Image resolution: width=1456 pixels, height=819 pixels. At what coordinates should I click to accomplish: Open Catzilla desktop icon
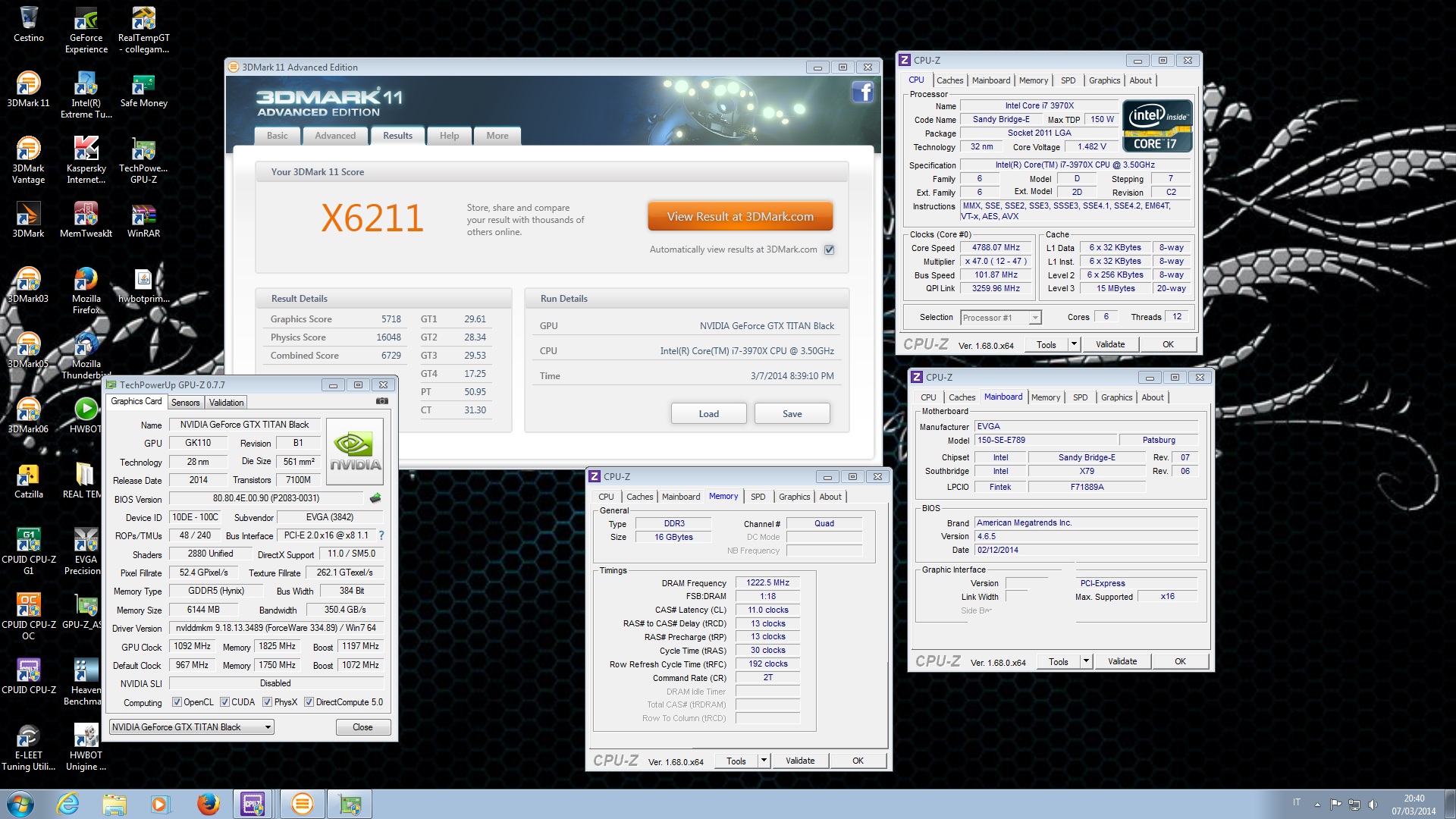[x=29, y=481]
